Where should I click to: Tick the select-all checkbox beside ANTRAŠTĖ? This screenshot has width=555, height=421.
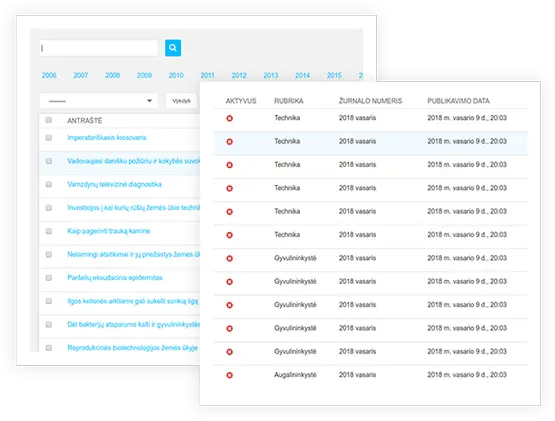(x=49, y=120)
